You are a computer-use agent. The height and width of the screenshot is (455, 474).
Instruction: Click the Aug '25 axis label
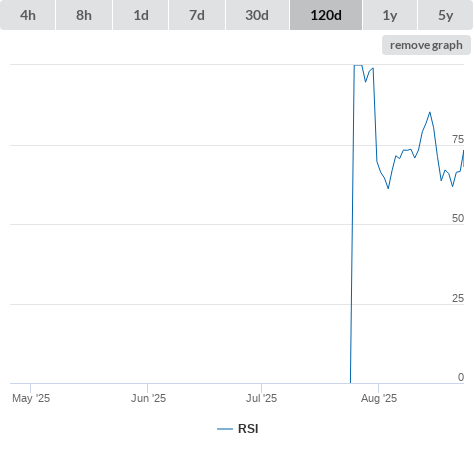pyautogui.click(x=379, y=398)
